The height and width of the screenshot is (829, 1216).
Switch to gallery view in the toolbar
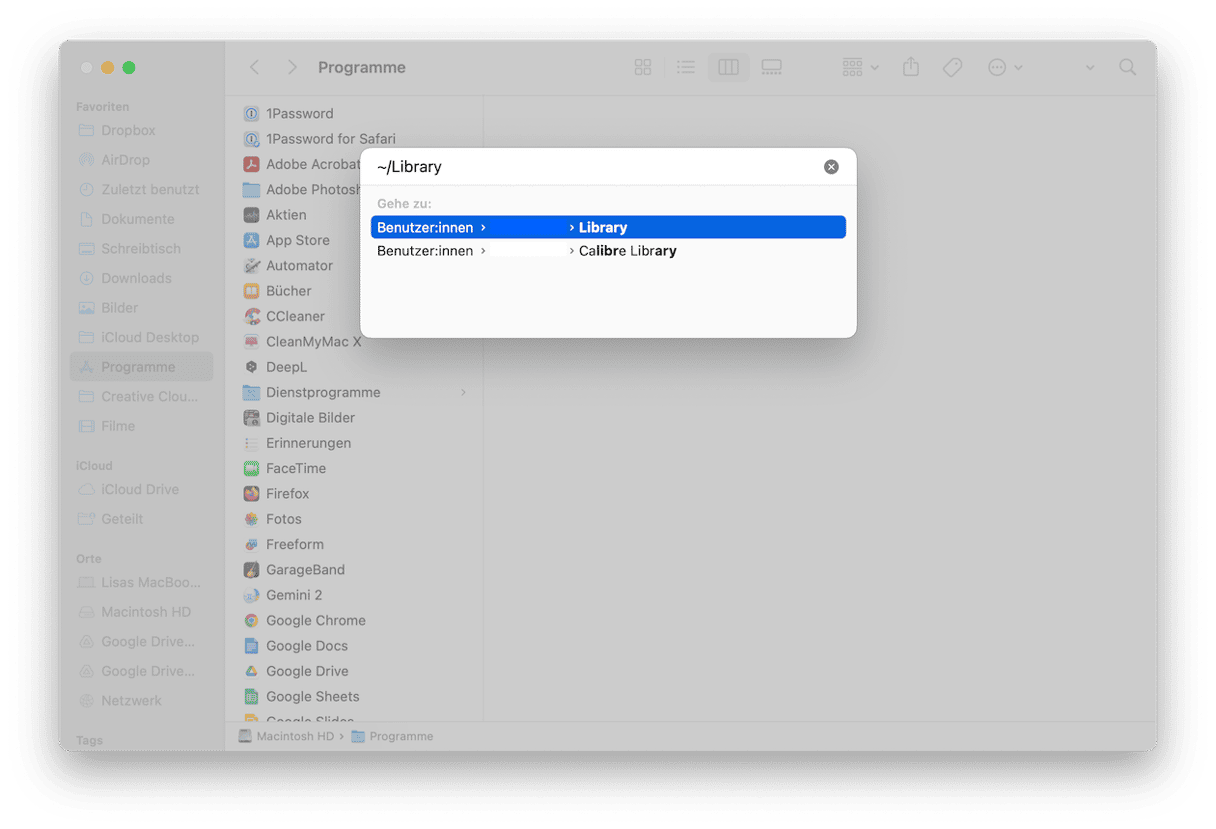[771, 67]
